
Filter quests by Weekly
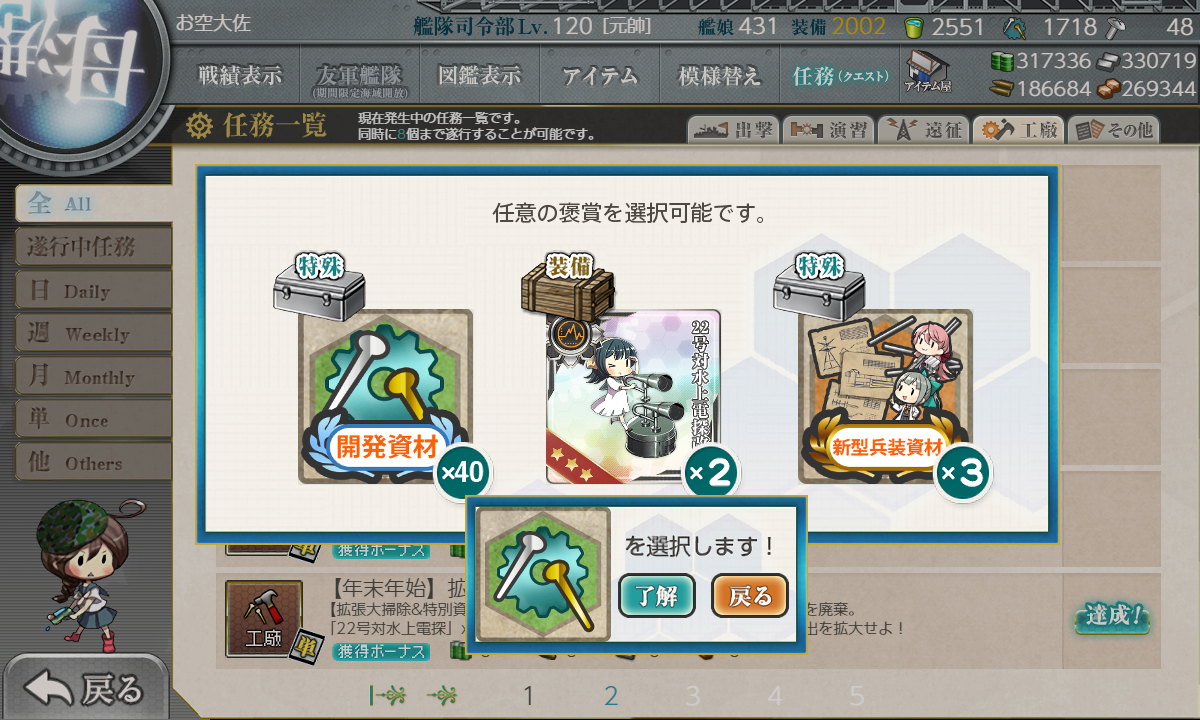93,334
